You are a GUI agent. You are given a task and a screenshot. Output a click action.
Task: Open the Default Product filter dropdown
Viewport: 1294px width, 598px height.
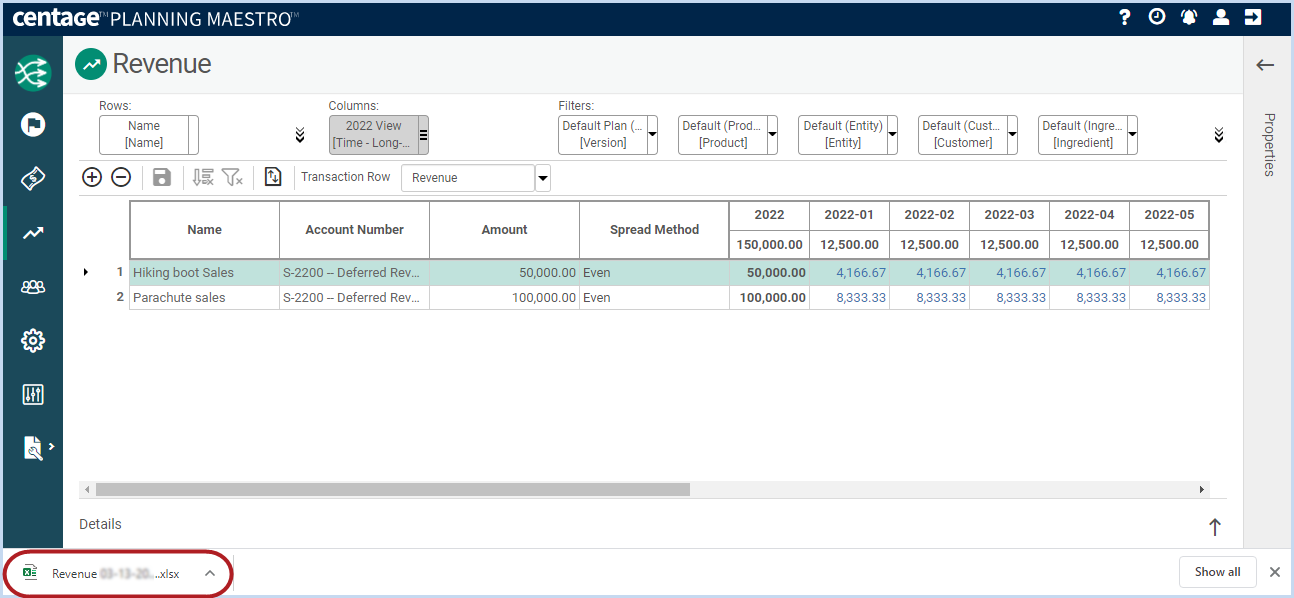772,134
